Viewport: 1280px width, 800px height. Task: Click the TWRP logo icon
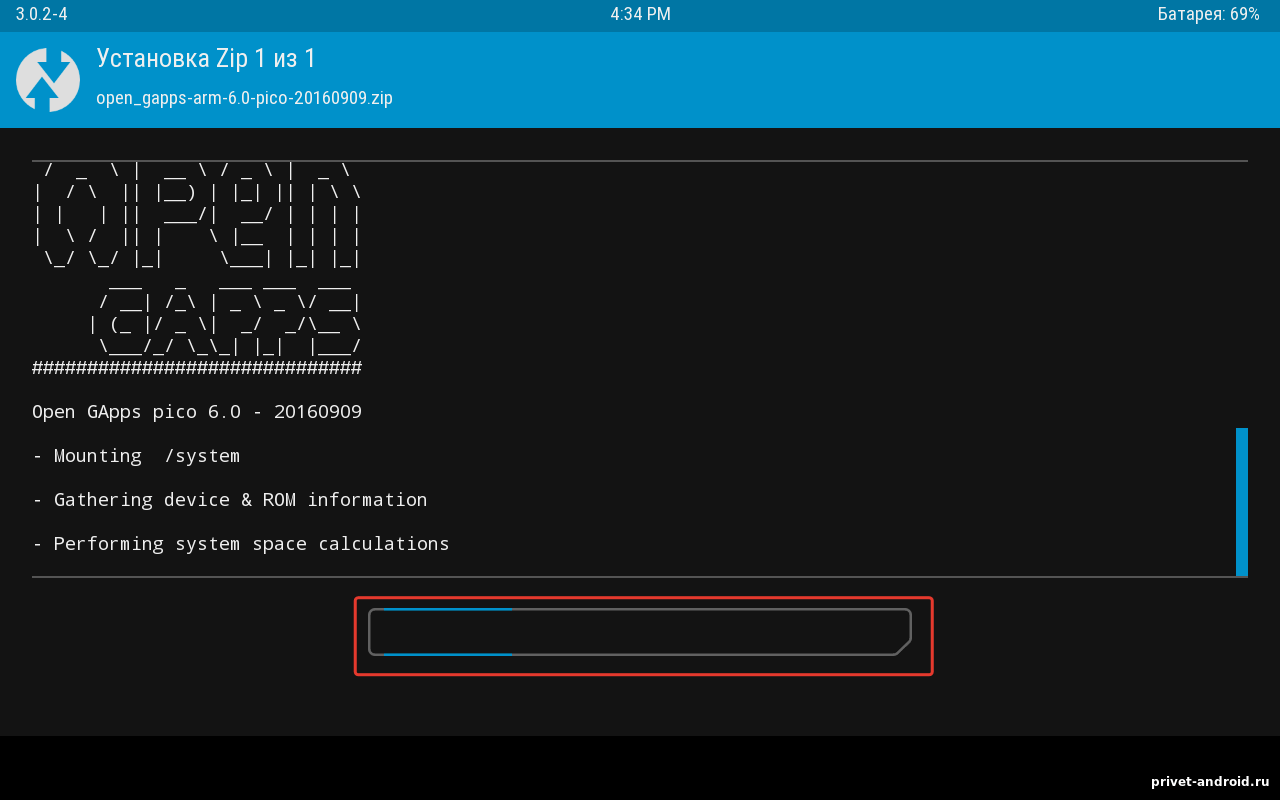(x=48, y=80)
